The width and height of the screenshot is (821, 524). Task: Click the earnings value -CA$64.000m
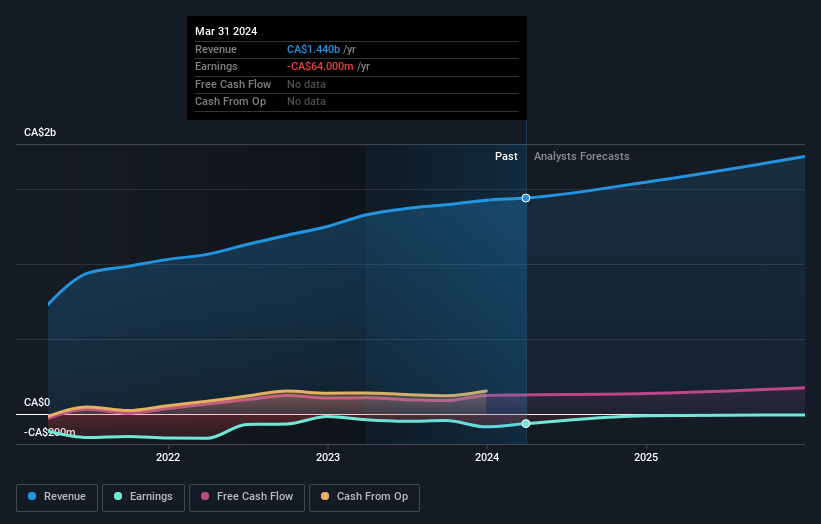pos(320,66)
